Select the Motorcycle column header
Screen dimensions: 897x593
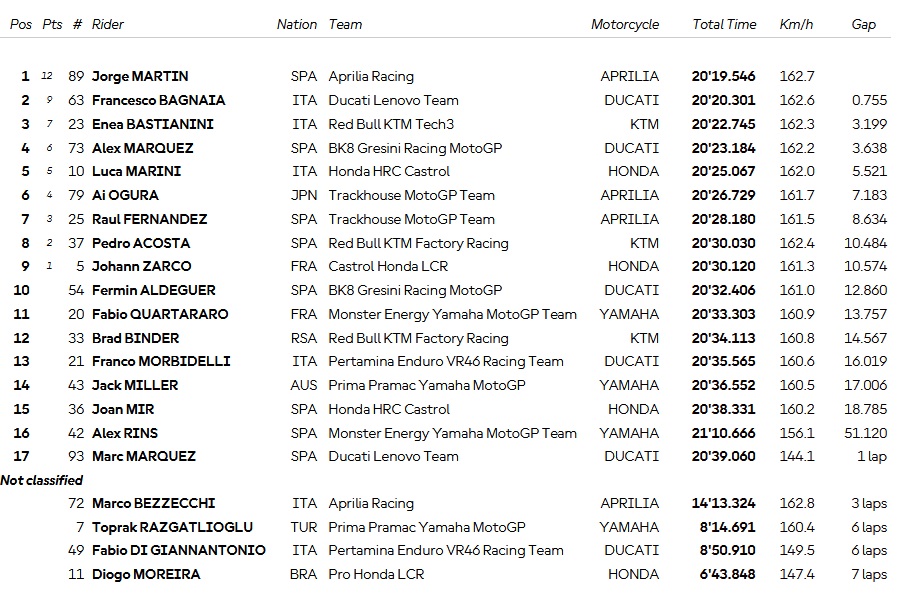click(625, 24)
